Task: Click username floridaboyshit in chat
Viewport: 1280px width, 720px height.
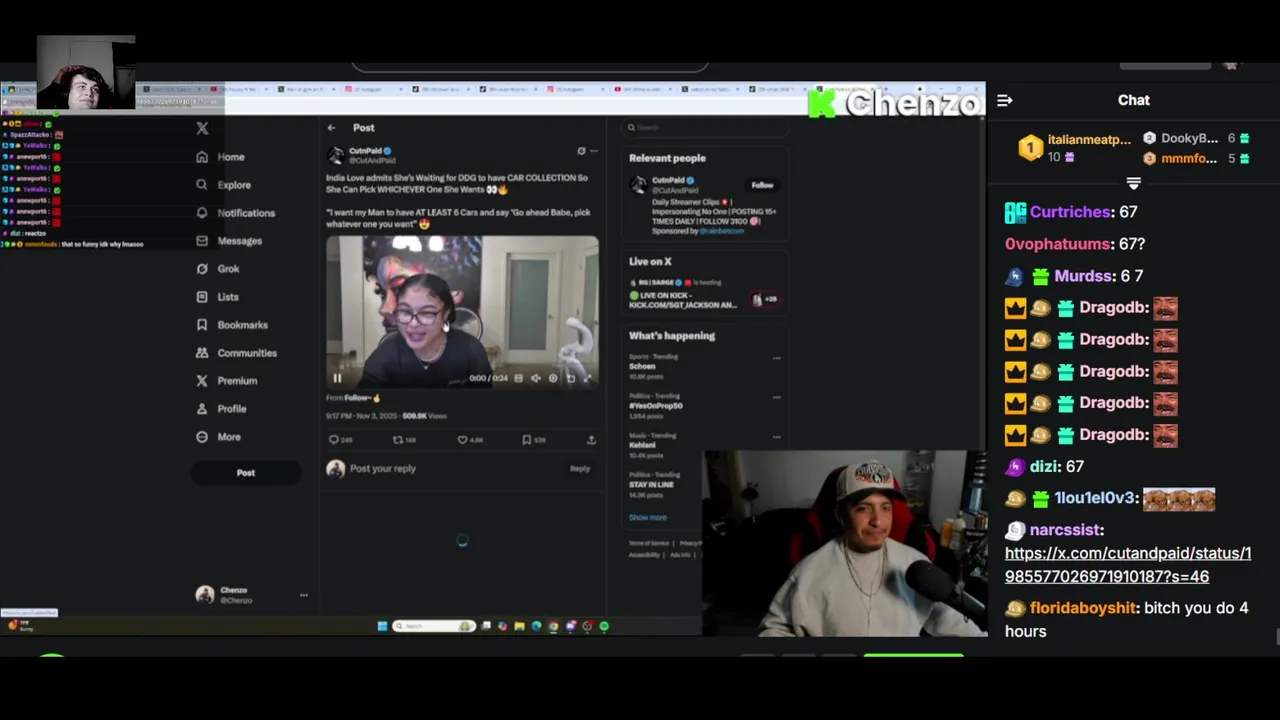Action: click(1082, 608)
